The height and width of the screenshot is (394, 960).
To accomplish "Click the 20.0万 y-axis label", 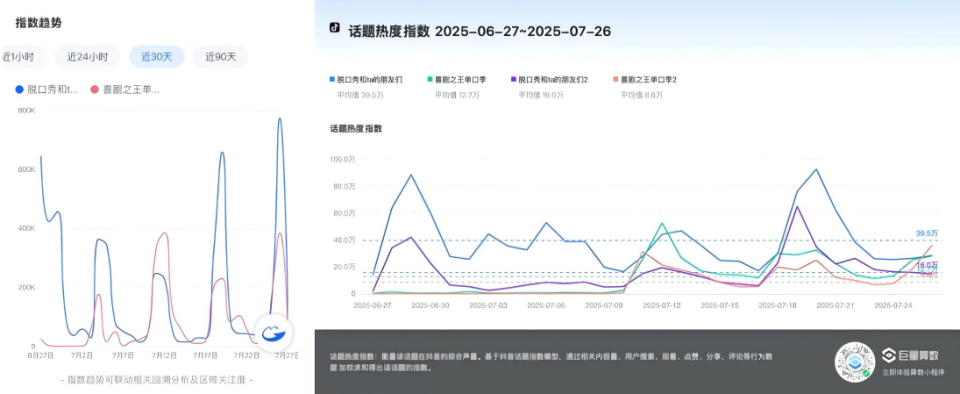I will [344, 267].
